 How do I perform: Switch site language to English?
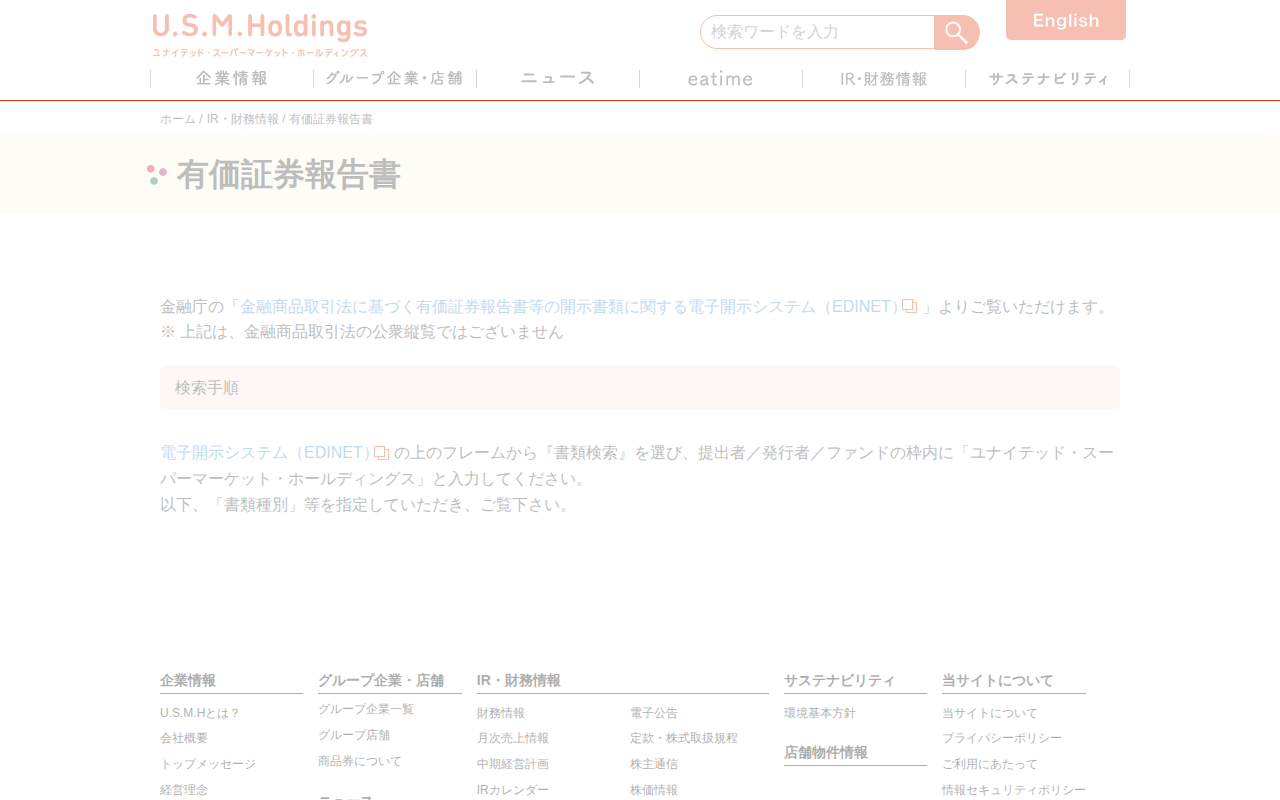tap(1066, 20)
